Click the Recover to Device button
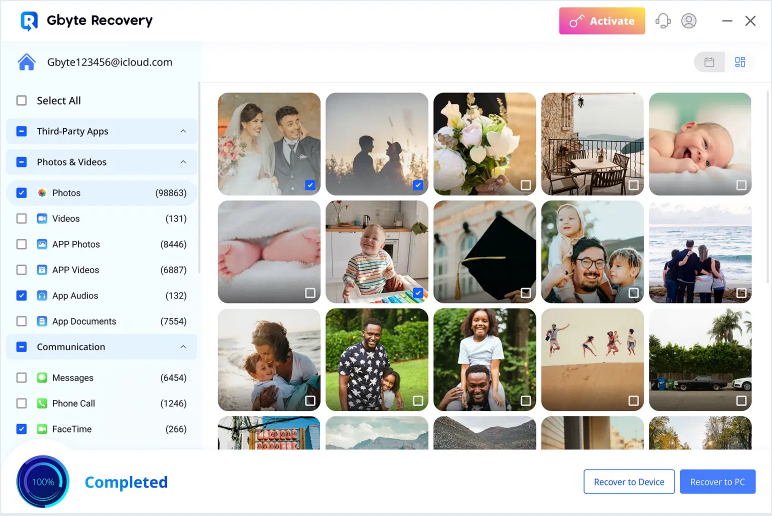The width and height of the screenshot is (772, 516). (629, 482)
